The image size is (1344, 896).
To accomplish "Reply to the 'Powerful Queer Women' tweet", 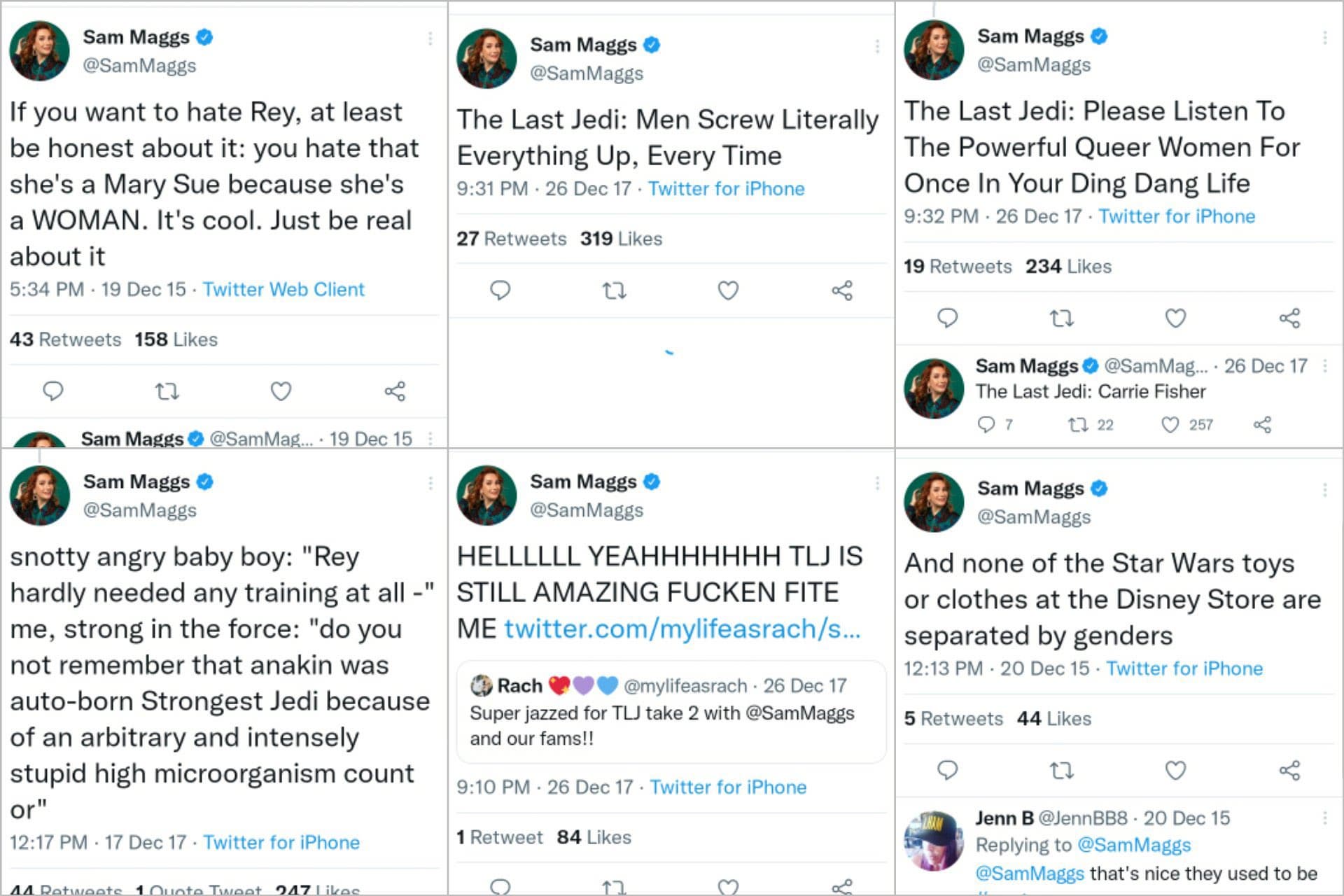I will (947, 318).
